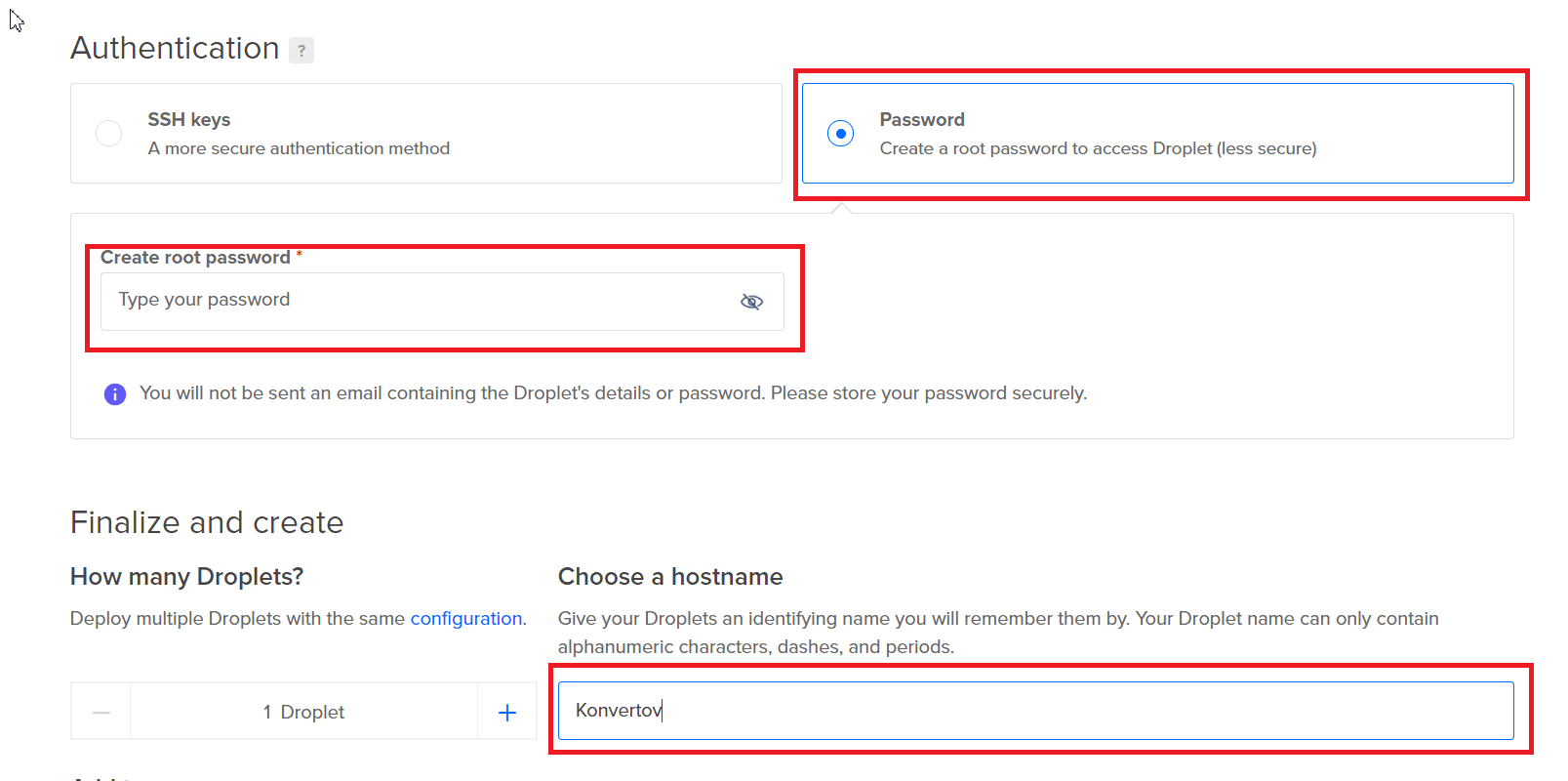Click the Create root password field
Viewport: 1568px width, 781px height.
pyautogui.click(x=442, y=302)
